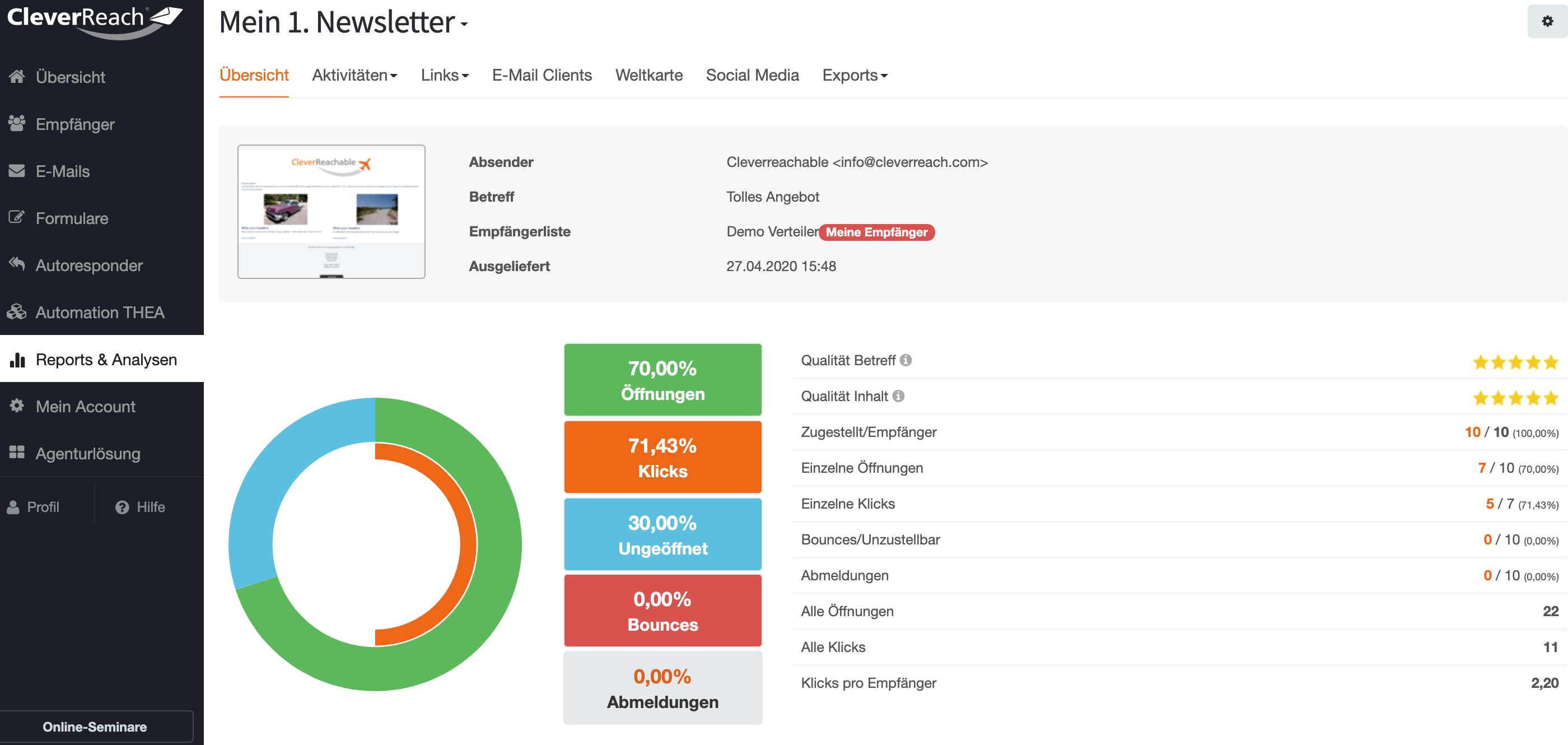
Task: Click the Qualität Inhalt star rating
Action: (1516, 398)
